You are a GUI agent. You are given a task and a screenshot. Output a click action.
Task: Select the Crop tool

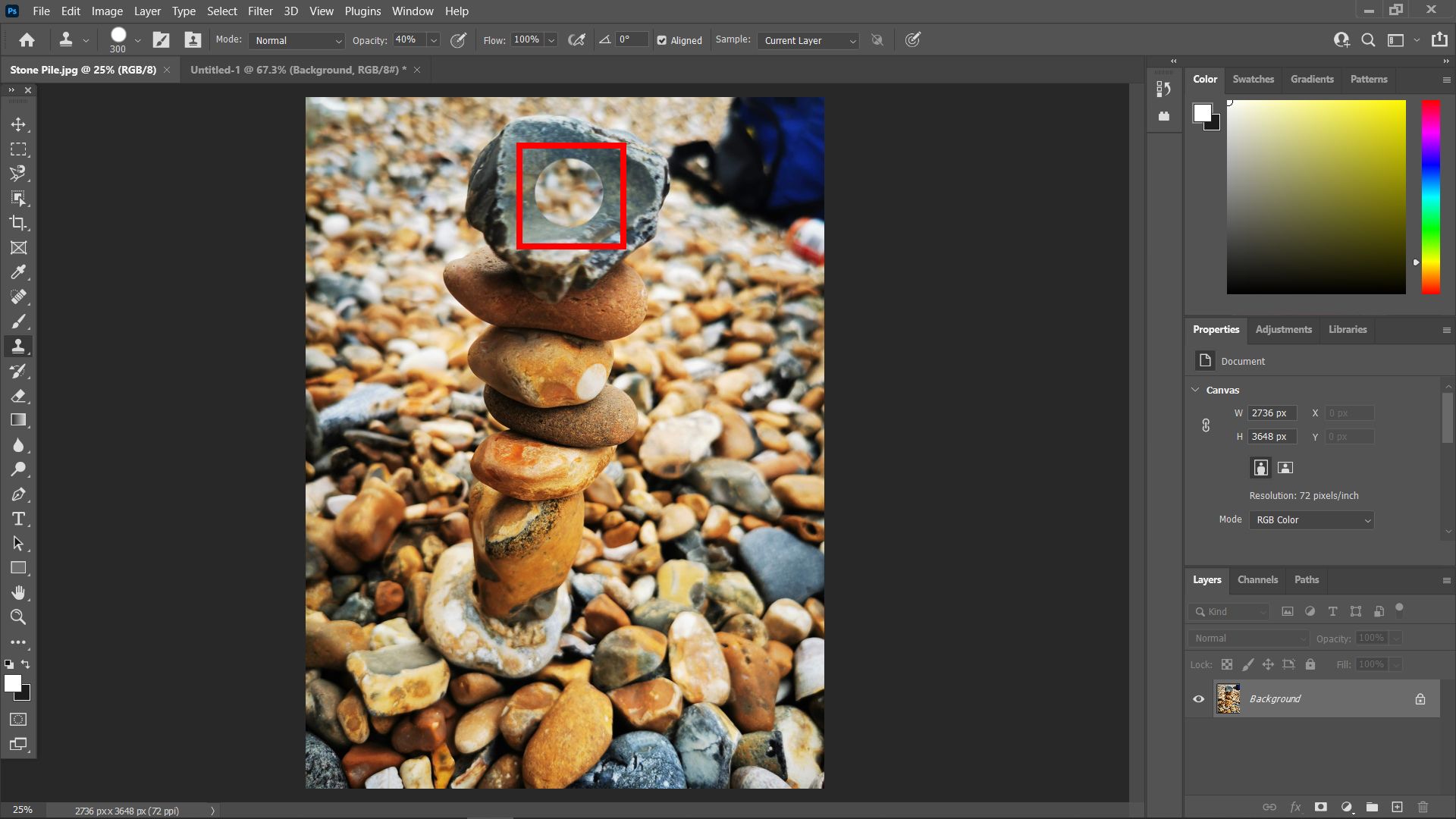point(18,222)
